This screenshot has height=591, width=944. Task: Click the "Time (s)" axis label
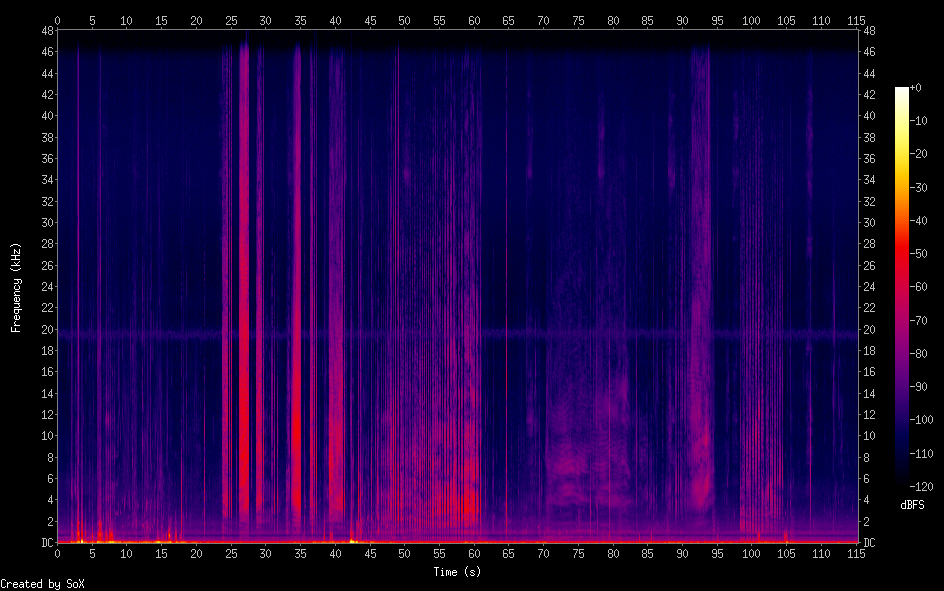point(456,572)
